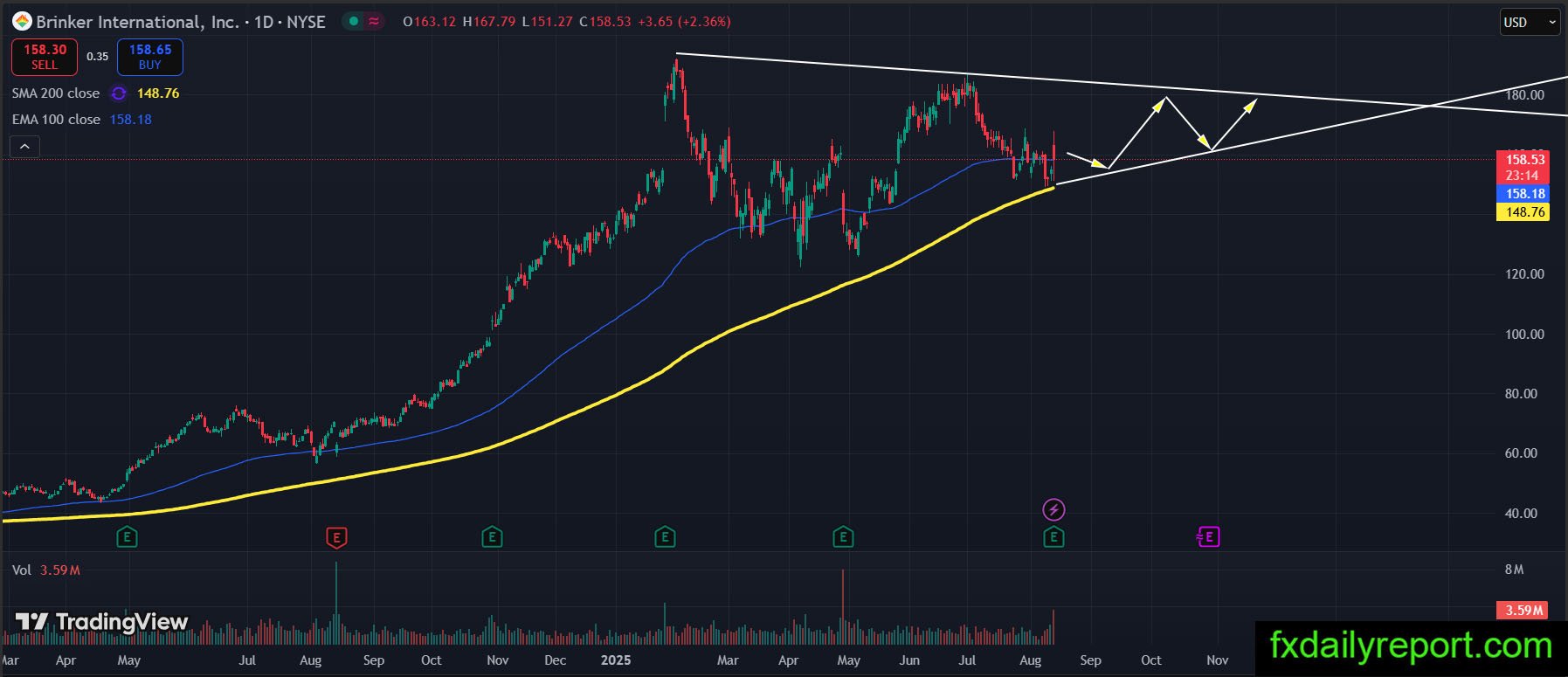Image resolution: width=1568 pixels, height=677 pixels.
Task: Click the 120.00 price axis label
Action: tap(1525, 274)
